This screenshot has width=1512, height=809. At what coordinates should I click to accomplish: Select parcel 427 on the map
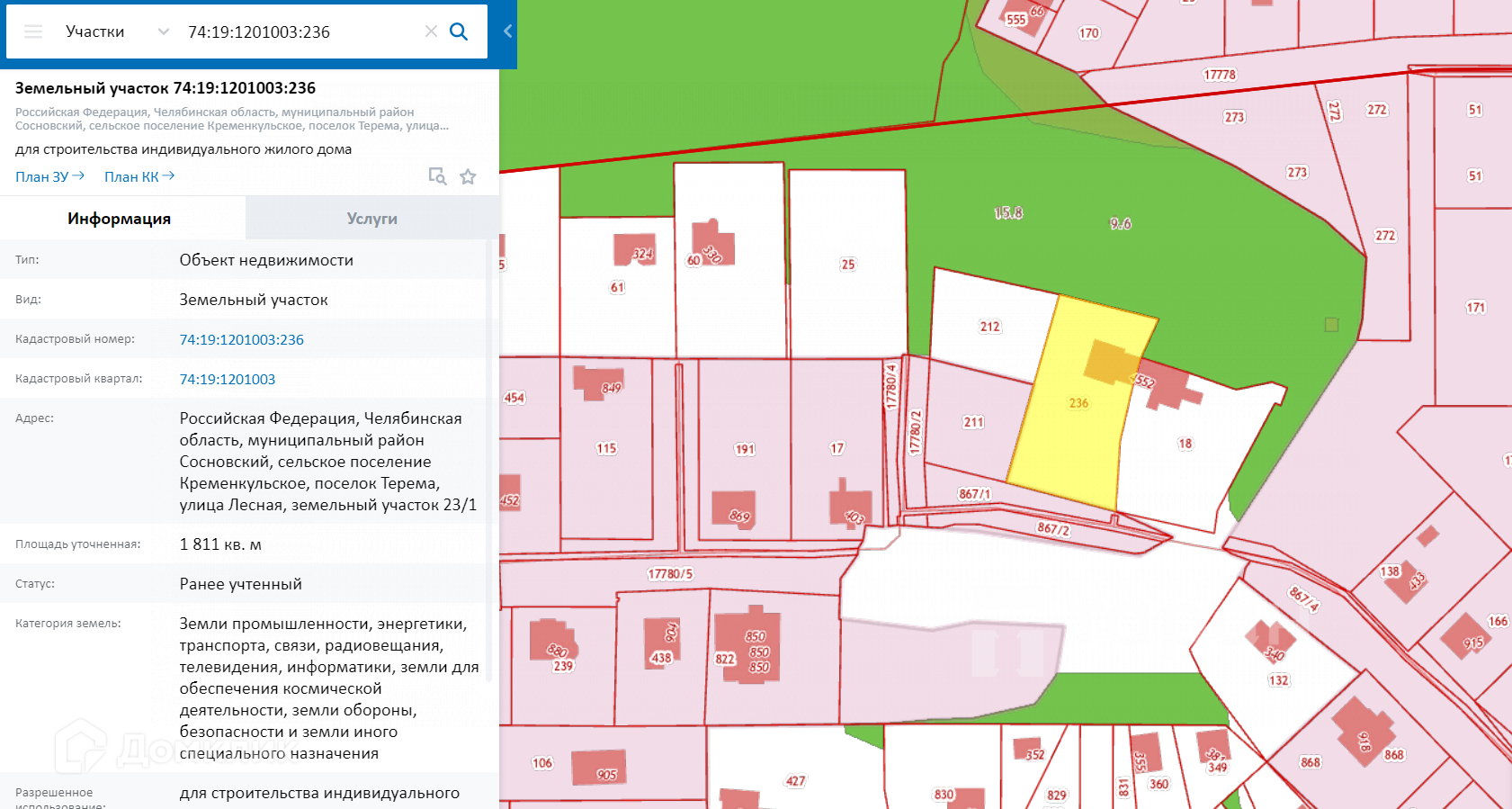(795, 781)
